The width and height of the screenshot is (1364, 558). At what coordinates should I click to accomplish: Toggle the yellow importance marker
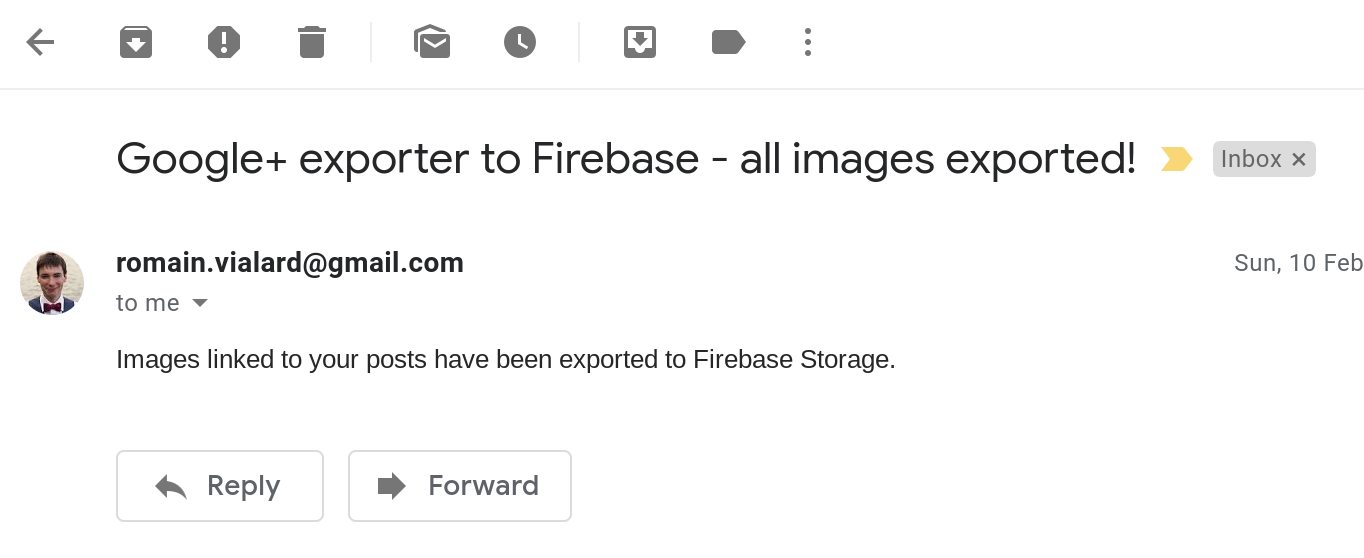(x=1176, y=159)
